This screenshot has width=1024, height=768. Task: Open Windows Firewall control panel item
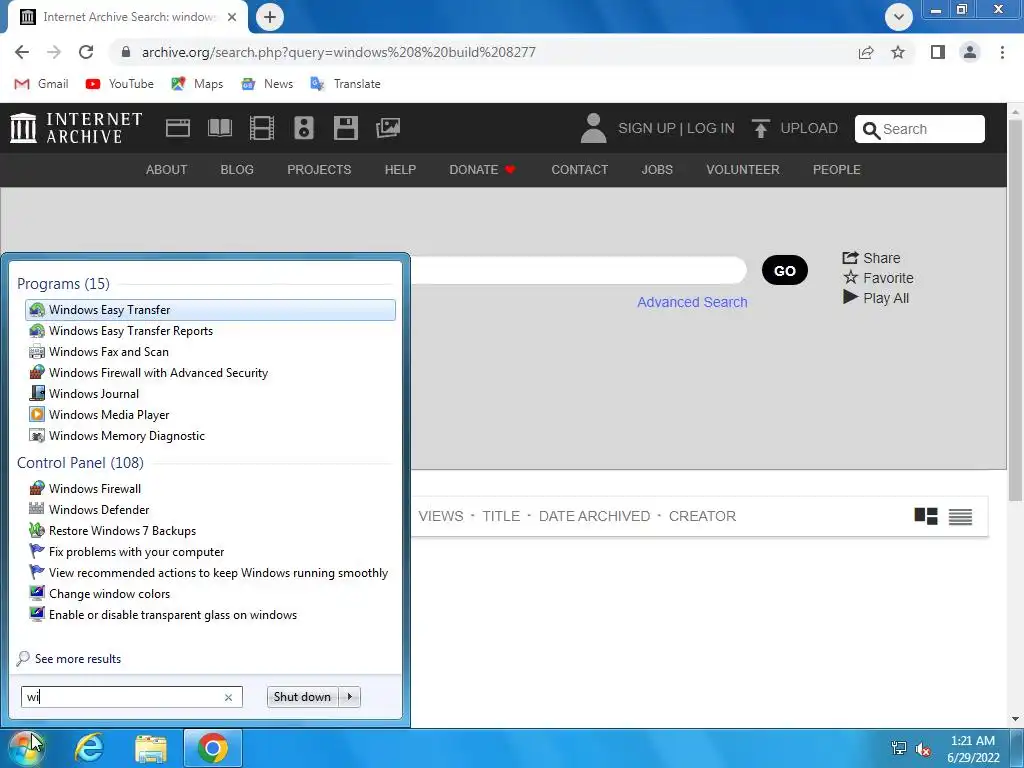85,488
